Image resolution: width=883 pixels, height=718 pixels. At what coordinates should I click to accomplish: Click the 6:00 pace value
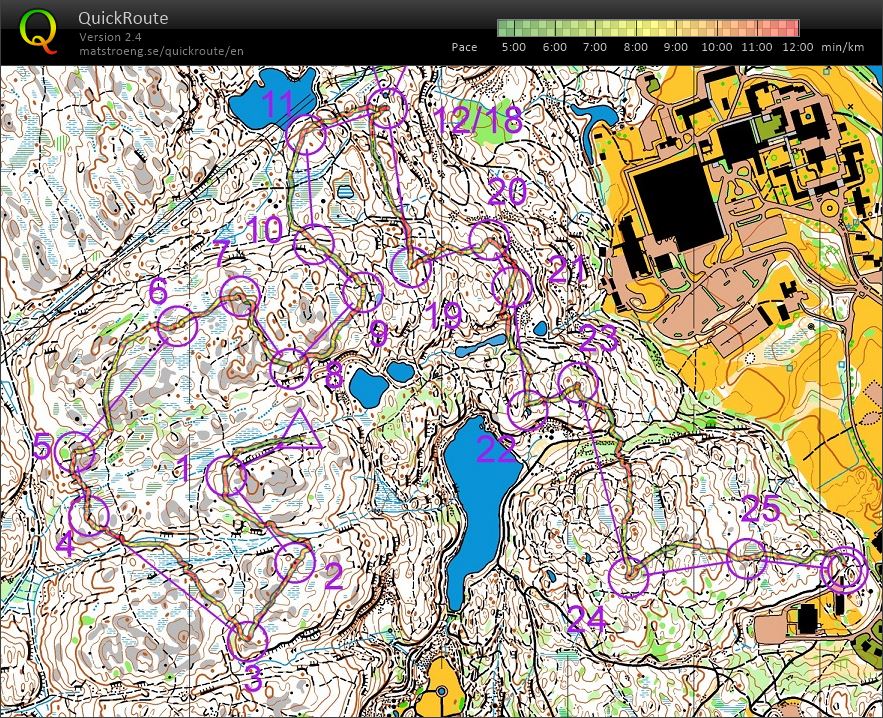tap(554, 47)
